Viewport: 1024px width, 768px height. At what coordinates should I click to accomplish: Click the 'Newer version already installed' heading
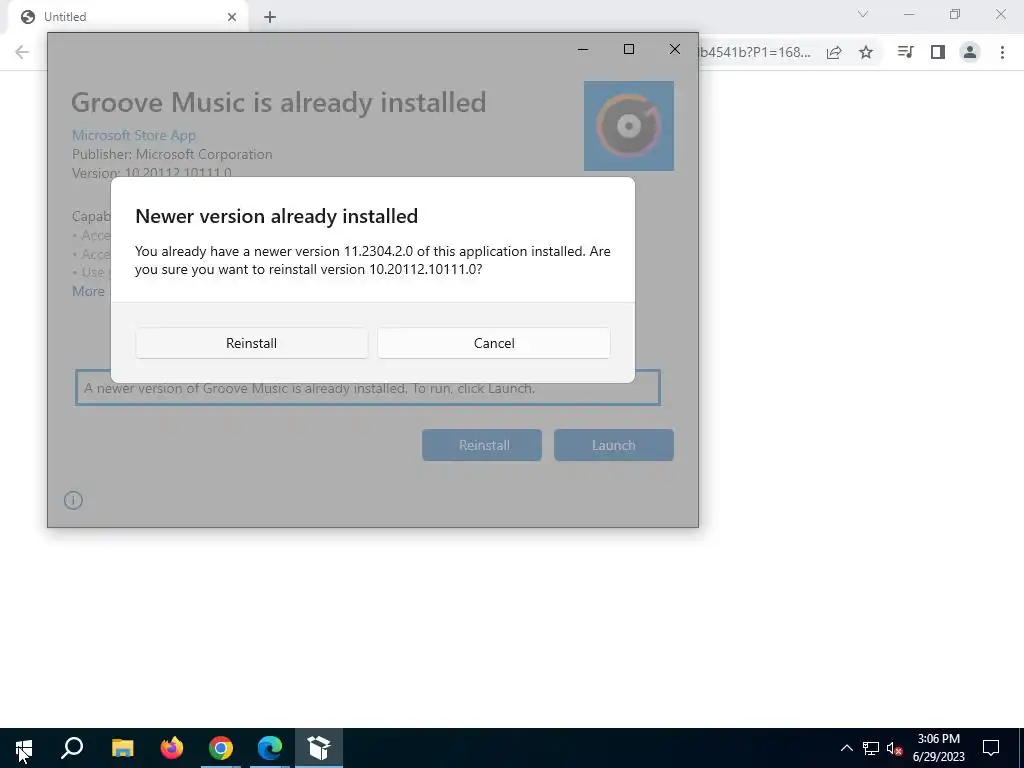[x=276, y=216]
